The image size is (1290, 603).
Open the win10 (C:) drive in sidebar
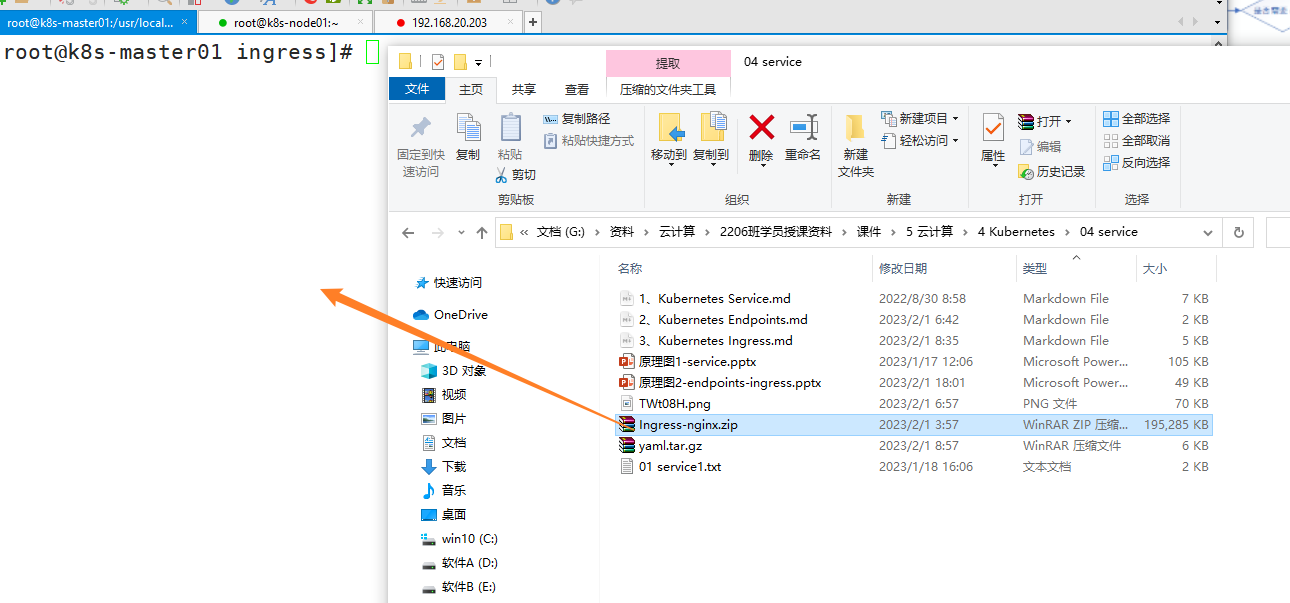(x=469, y=539)
